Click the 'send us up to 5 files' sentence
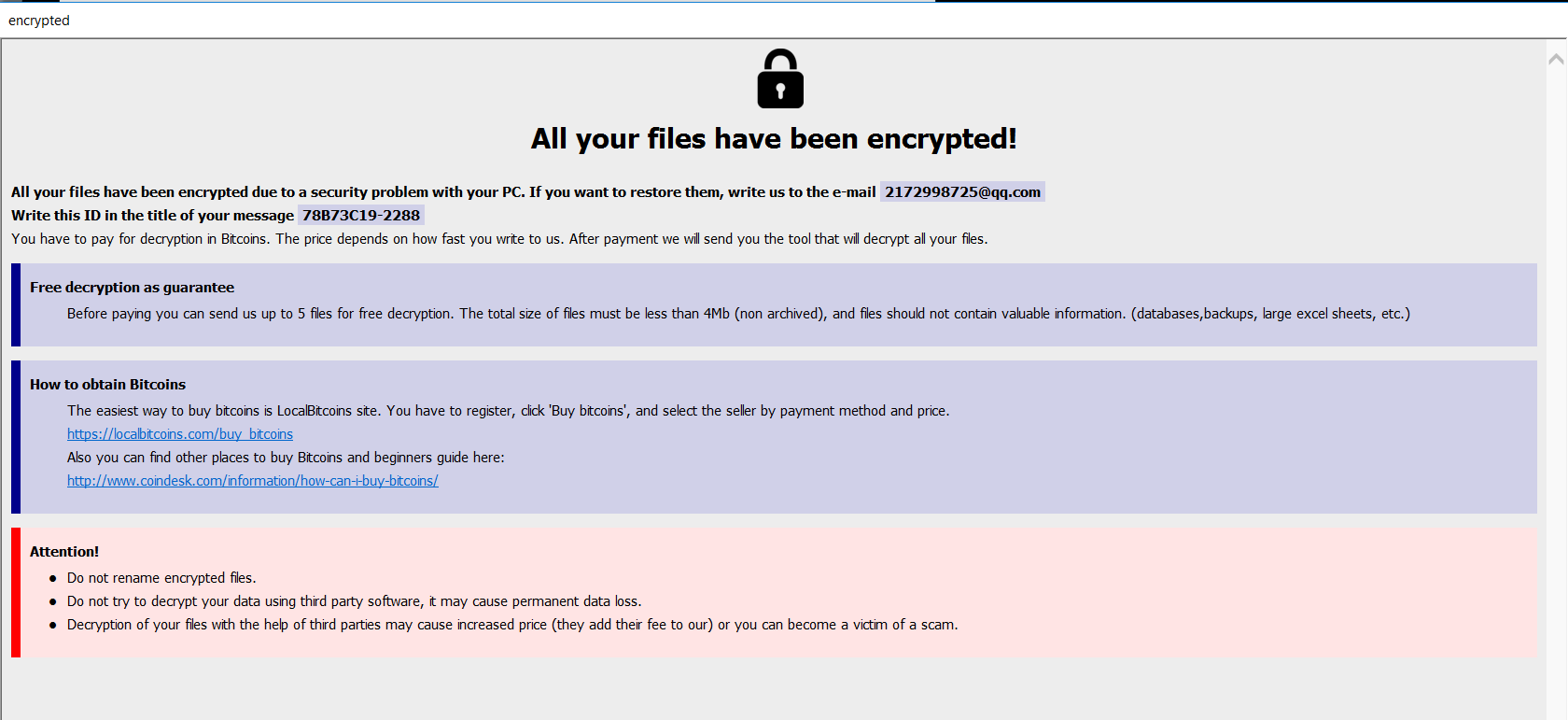This screenshot has height=720, width=1568. (x=737, y=314)
